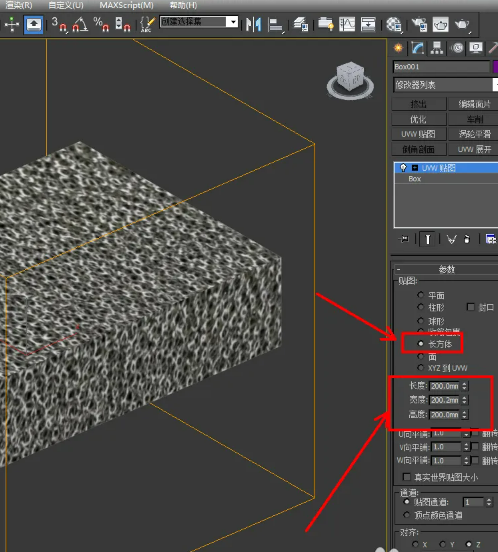
Task: Click the Mirror tool icon
Action: click(253, 24)
